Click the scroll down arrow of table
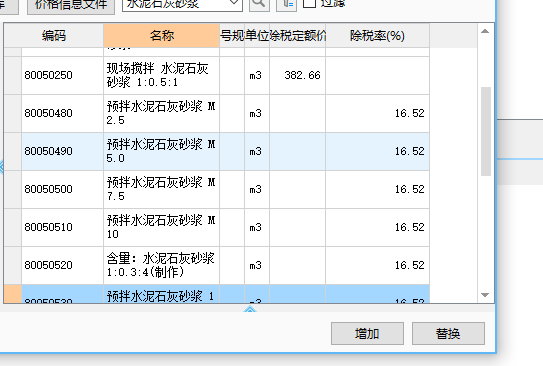This screenshot has width=543, height=366. 485,295
